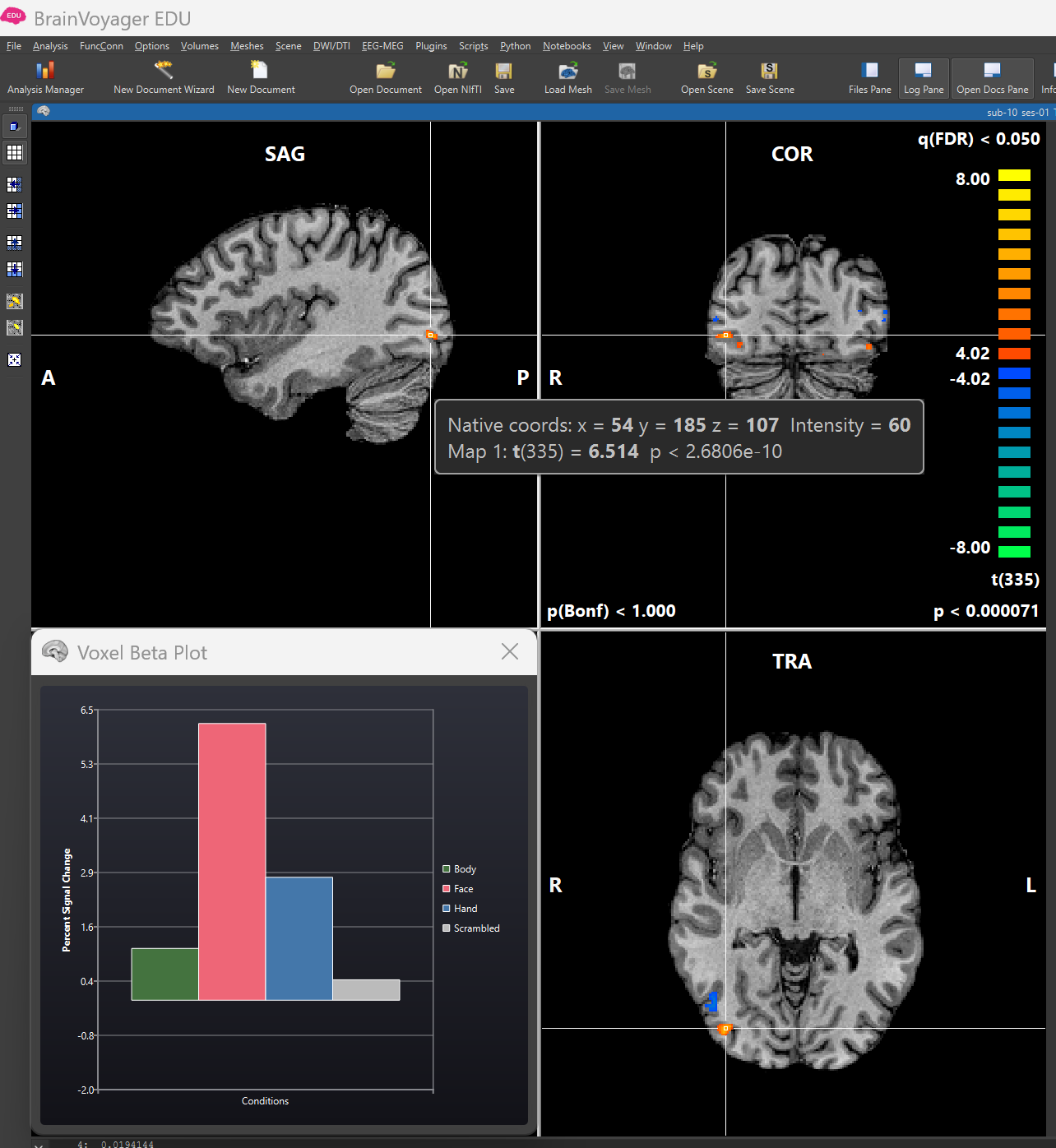Toggle the Log Pane

tap(924, 78)
